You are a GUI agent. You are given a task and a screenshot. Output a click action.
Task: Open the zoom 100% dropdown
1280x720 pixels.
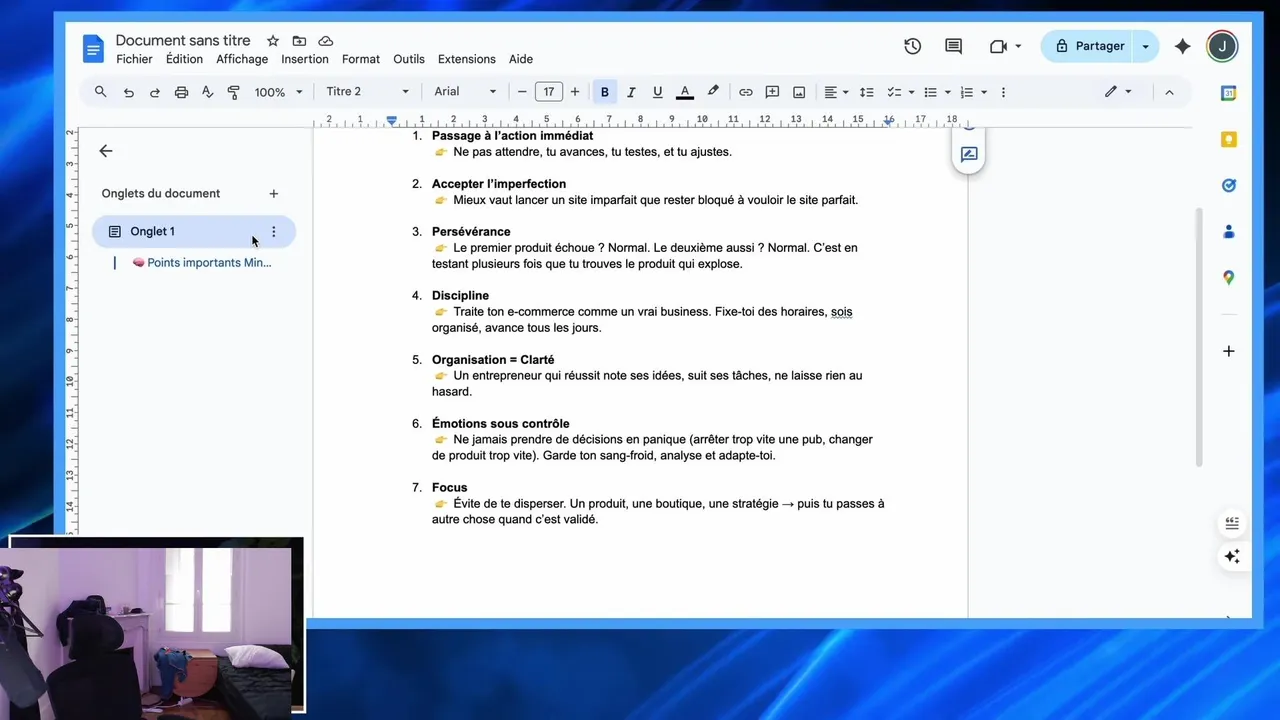278,92
